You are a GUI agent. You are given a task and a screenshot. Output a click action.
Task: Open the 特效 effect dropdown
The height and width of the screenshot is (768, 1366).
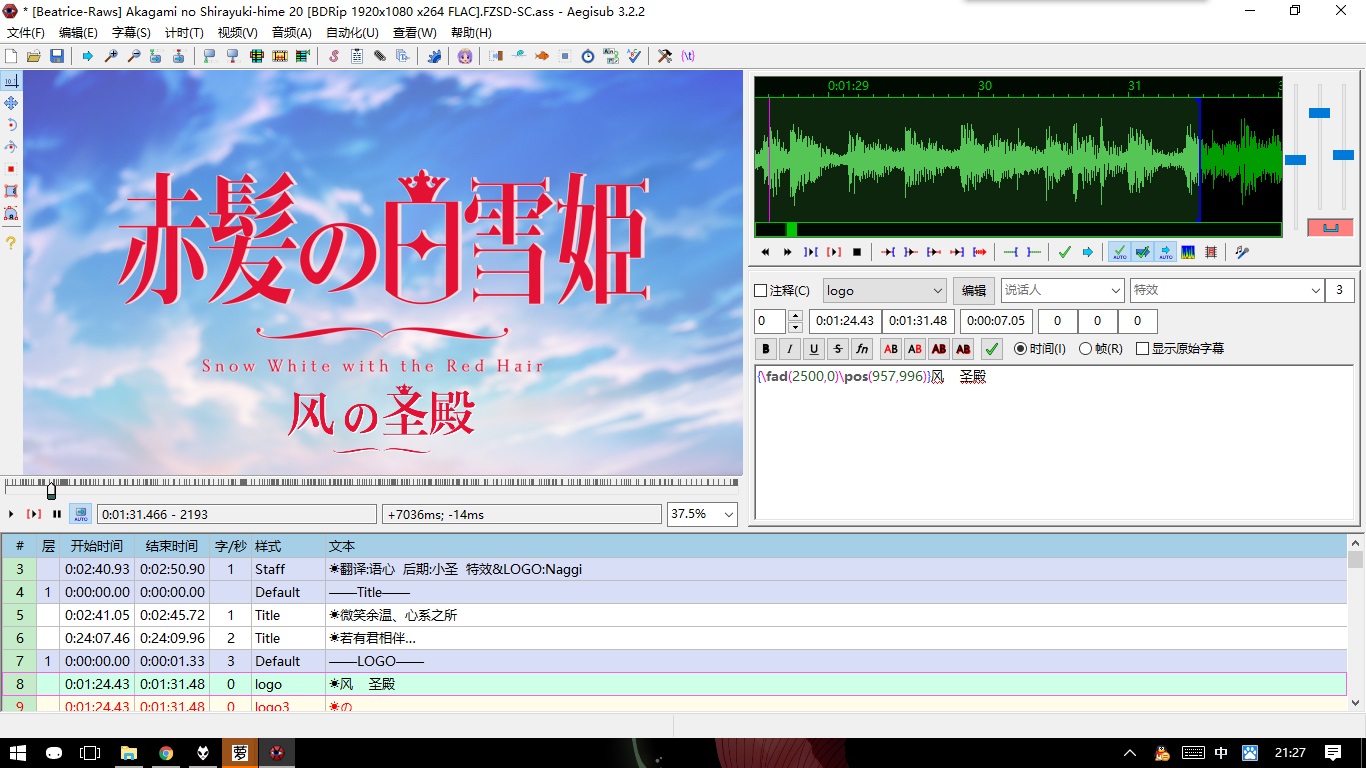pyautogui.click(x=1227, y=290)
